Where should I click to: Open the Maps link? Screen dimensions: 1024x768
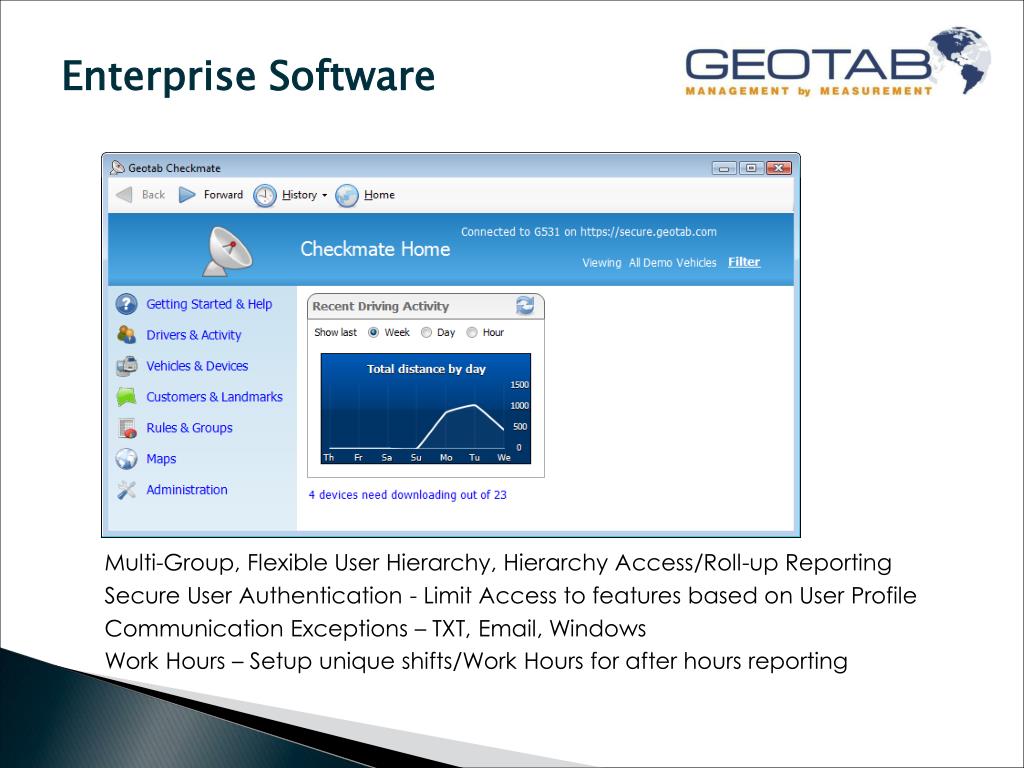pyautogui.click(x=161, y=458)
